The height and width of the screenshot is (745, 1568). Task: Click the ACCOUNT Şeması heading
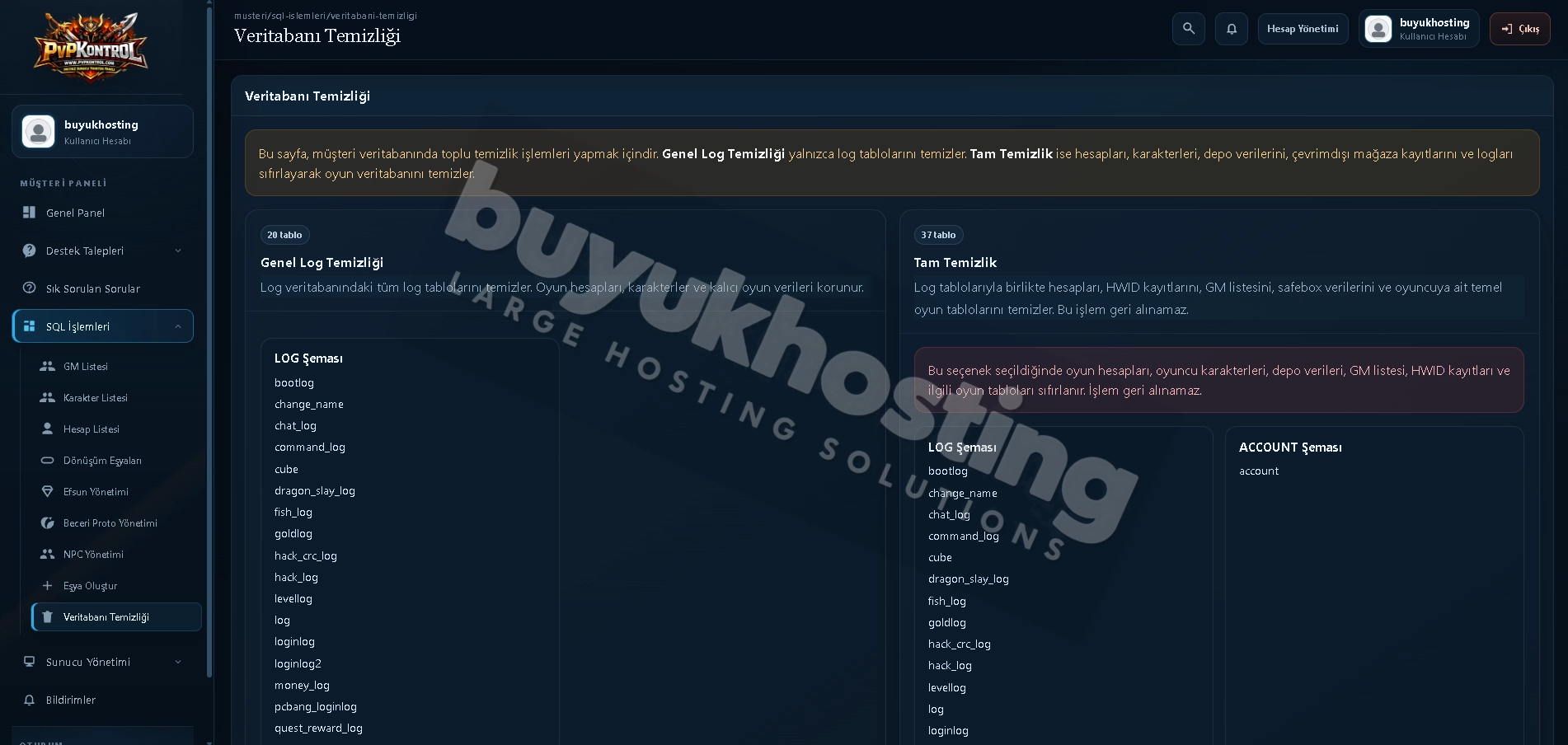pyautogui.click(x=1290, y=447)
